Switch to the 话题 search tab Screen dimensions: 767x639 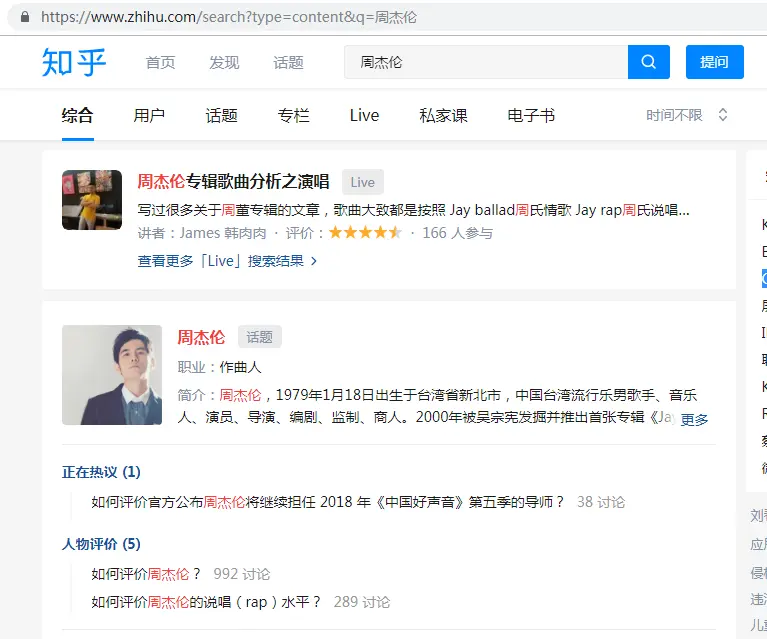tap(221, 115)
